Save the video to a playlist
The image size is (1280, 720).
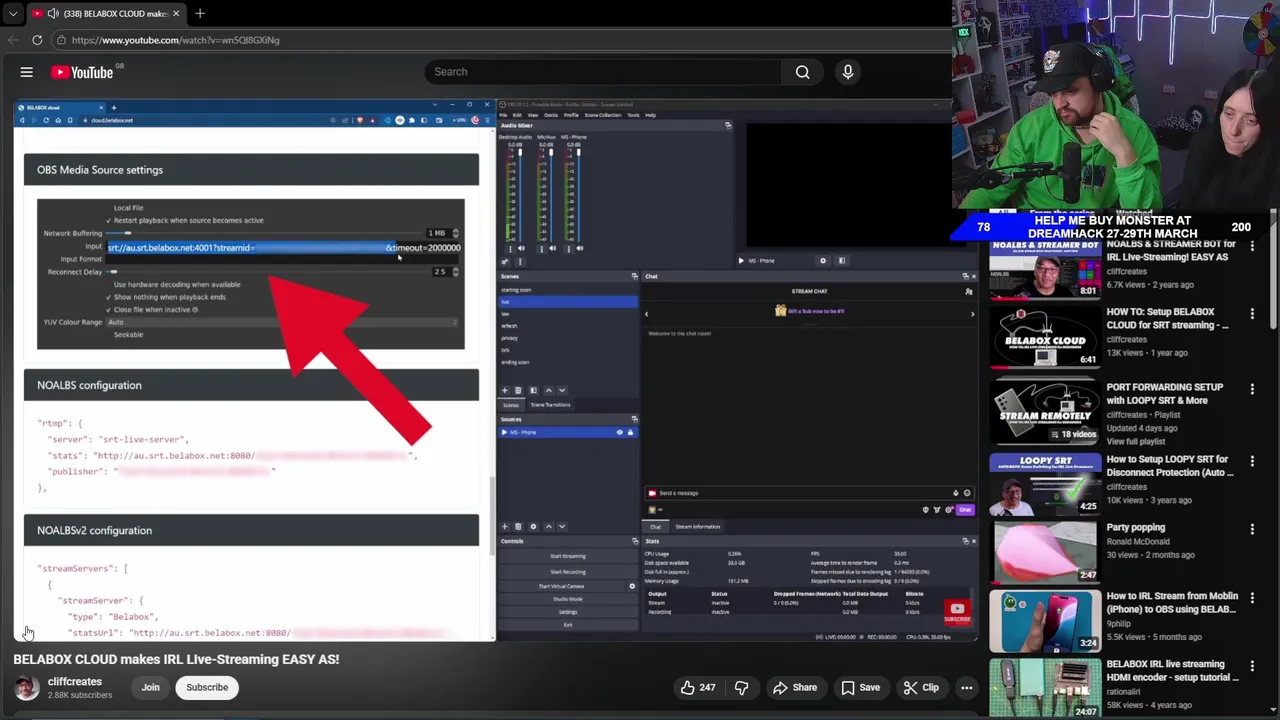tap(860, 688)
